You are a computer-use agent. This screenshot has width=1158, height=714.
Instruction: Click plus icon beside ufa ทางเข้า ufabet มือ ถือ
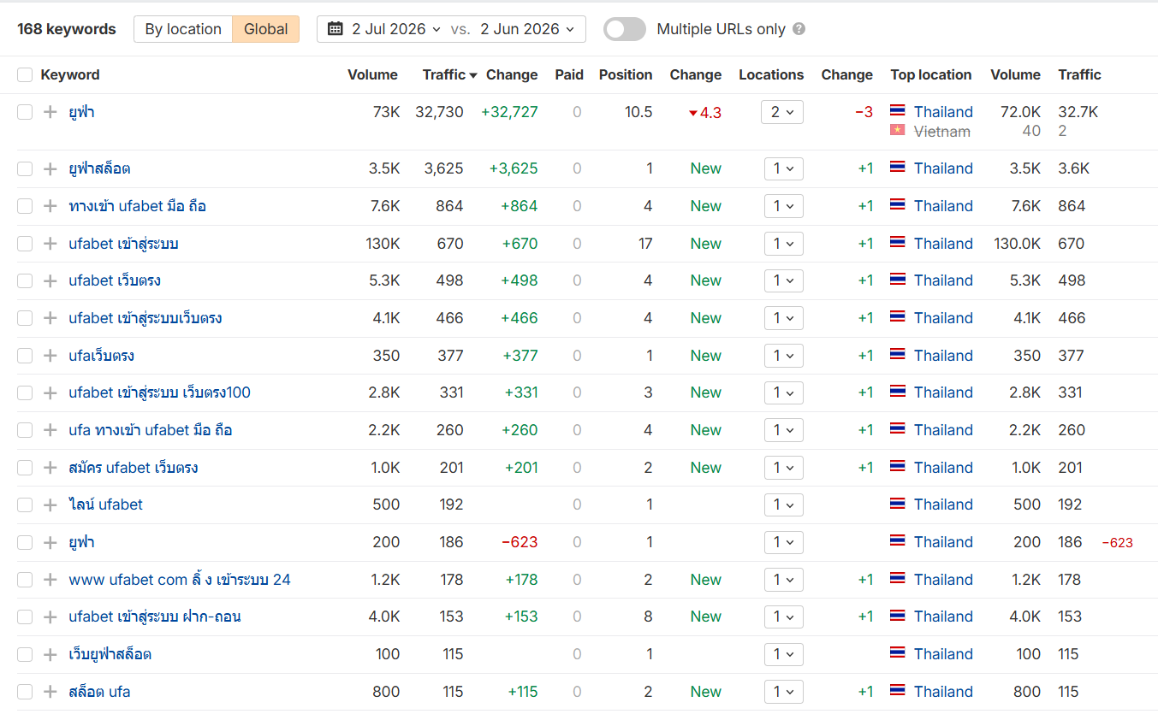click(x=50, y=430)
